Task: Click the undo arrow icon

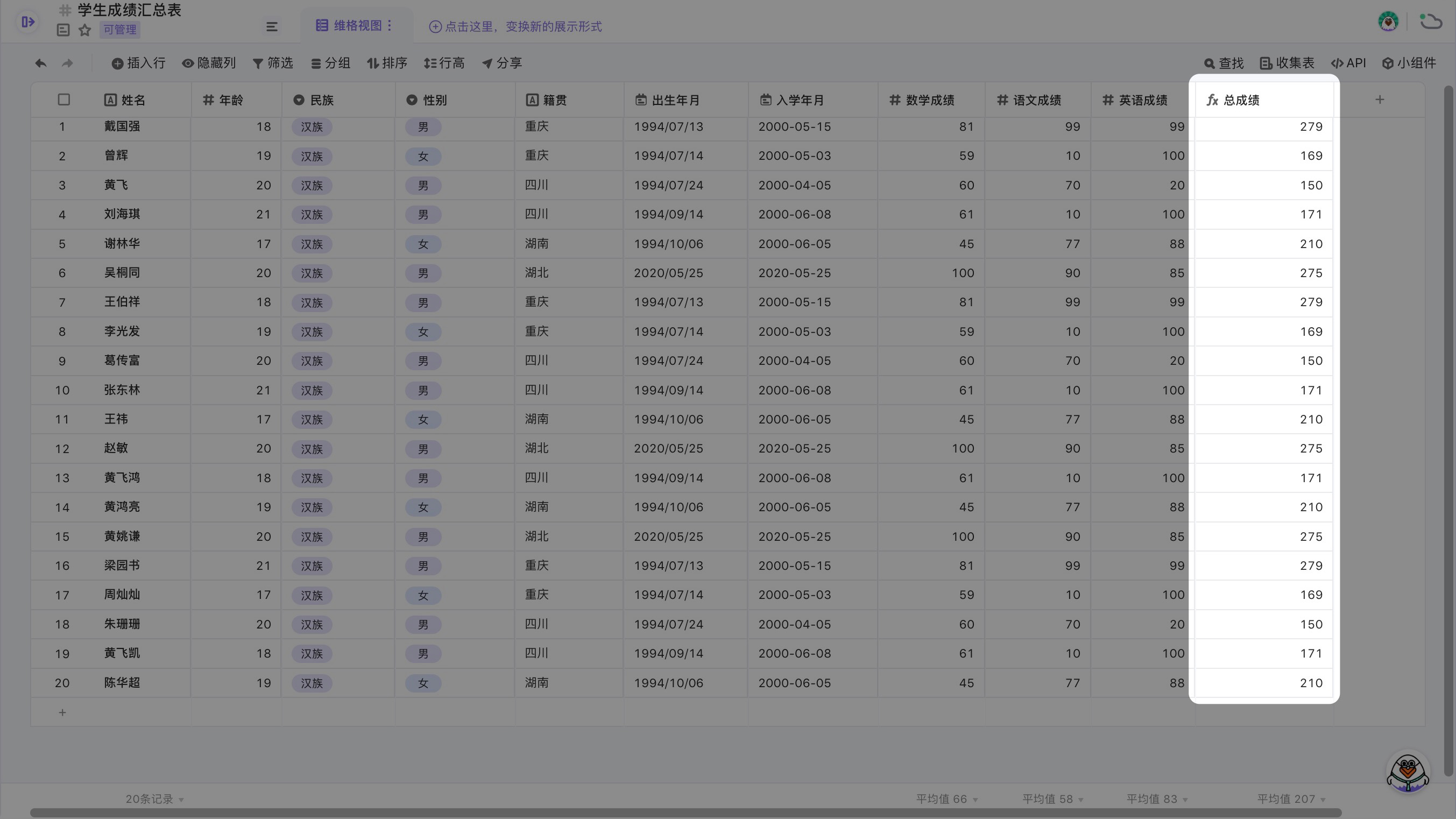Action: (x=41, y=63)
